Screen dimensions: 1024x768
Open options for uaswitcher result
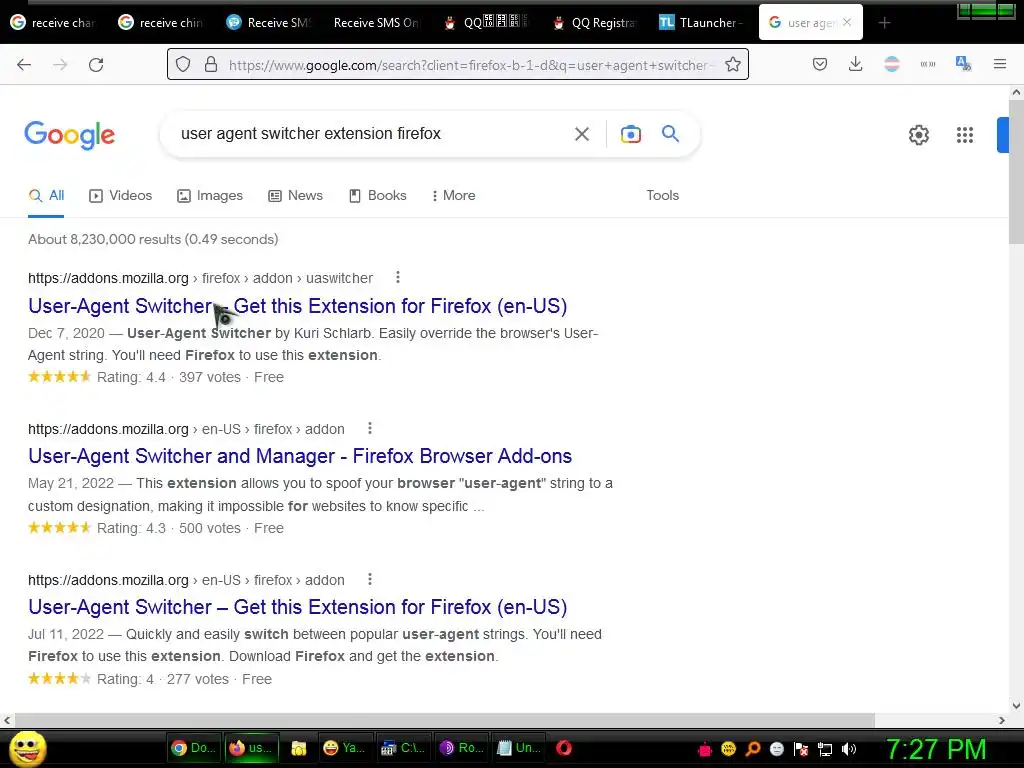coord(398,278)
